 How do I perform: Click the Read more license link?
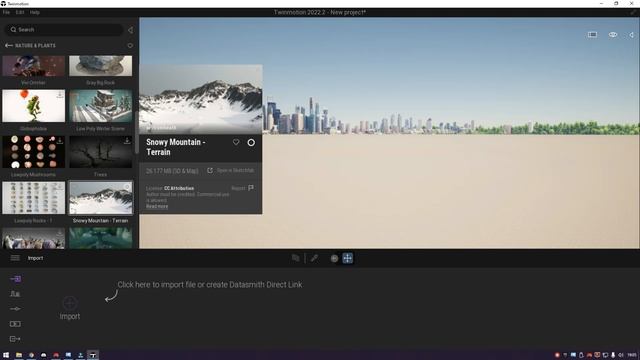[x=157, y=207]
